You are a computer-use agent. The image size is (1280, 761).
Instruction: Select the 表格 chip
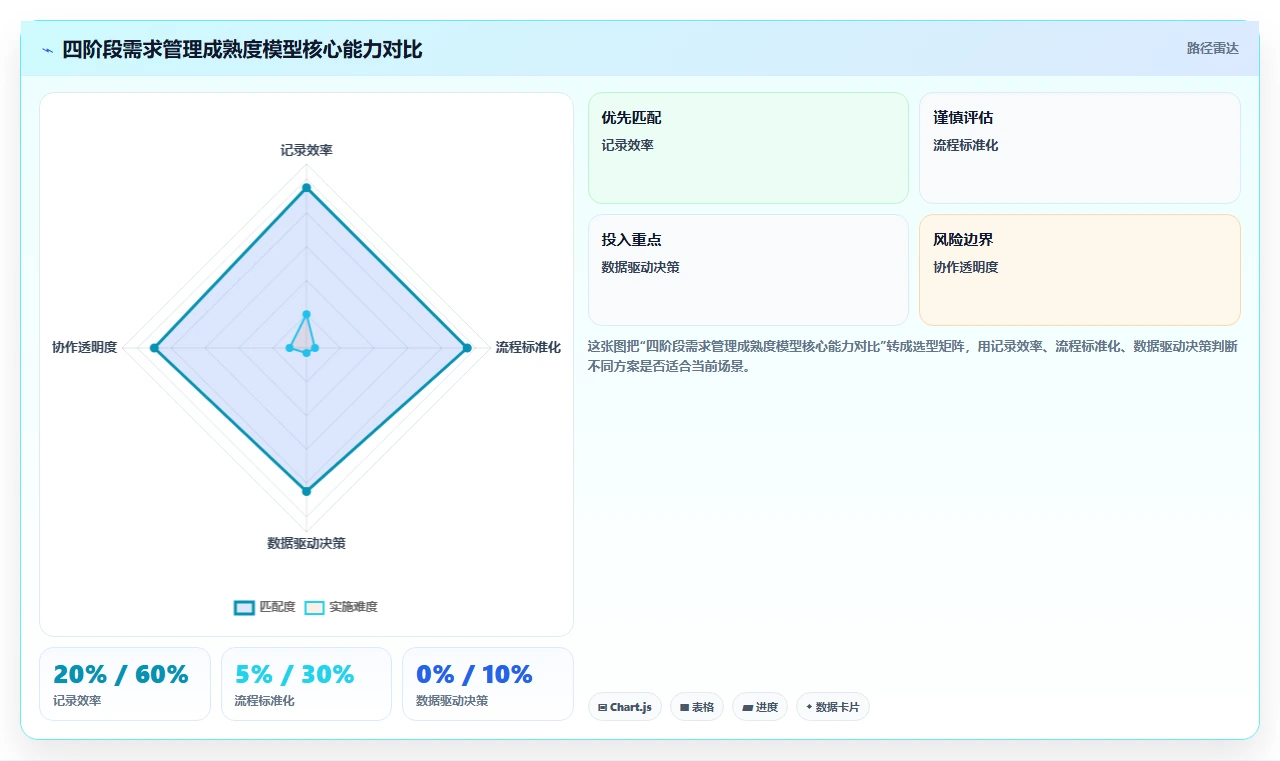point(697,707)
